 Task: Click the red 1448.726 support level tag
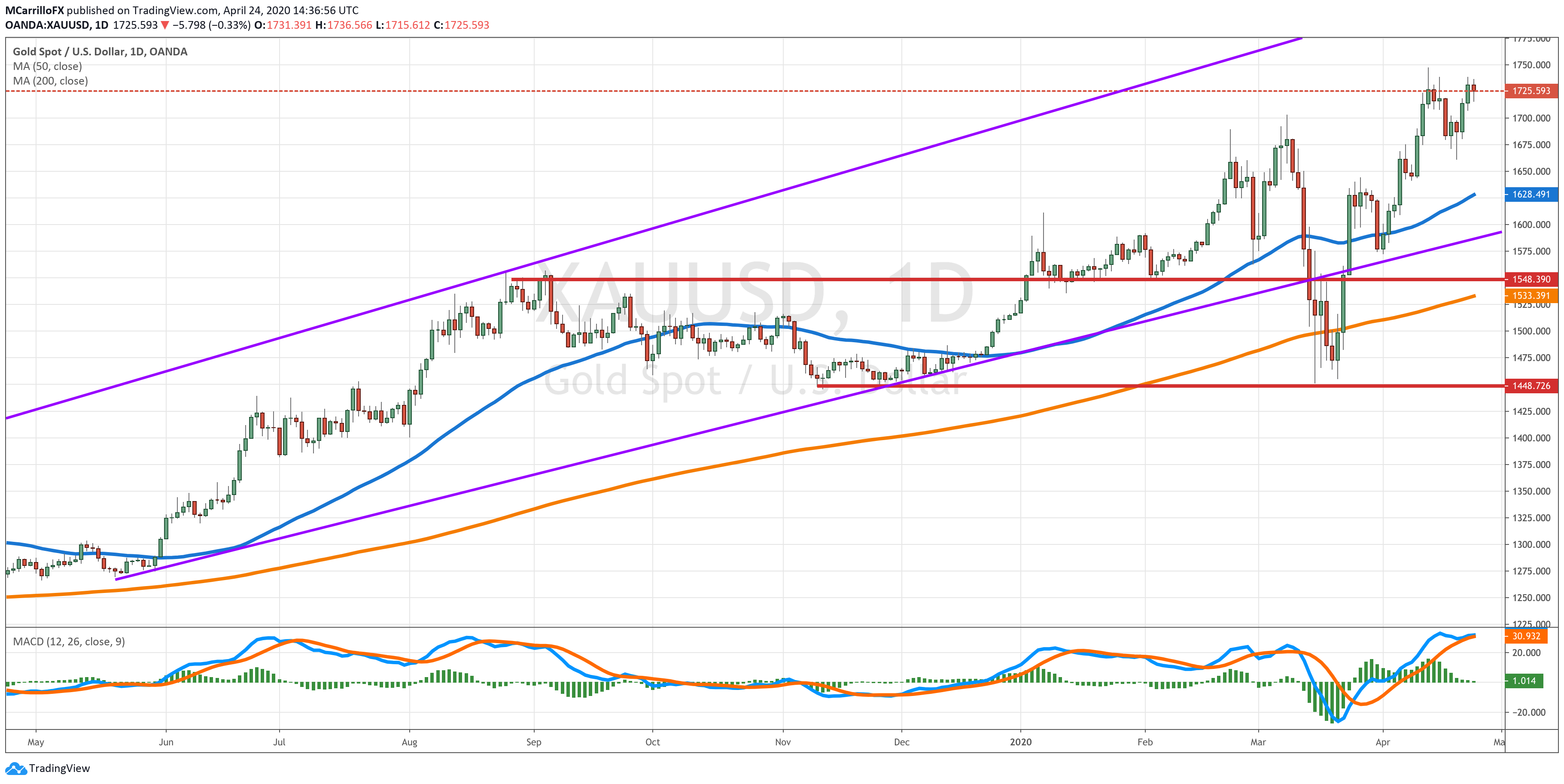coord(1531,386)
